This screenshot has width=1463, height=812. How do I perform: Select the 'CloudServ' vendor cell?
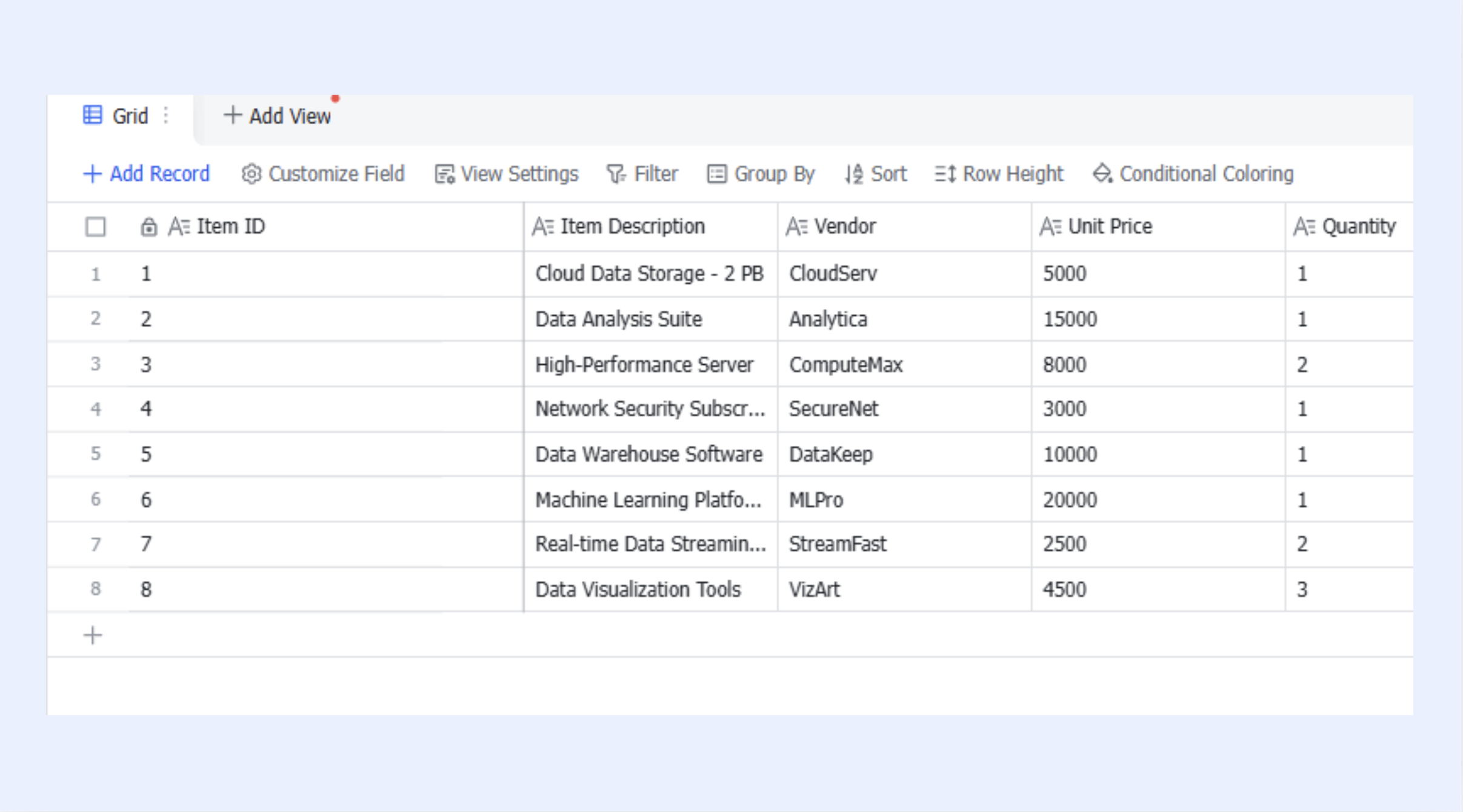point(905,274)
